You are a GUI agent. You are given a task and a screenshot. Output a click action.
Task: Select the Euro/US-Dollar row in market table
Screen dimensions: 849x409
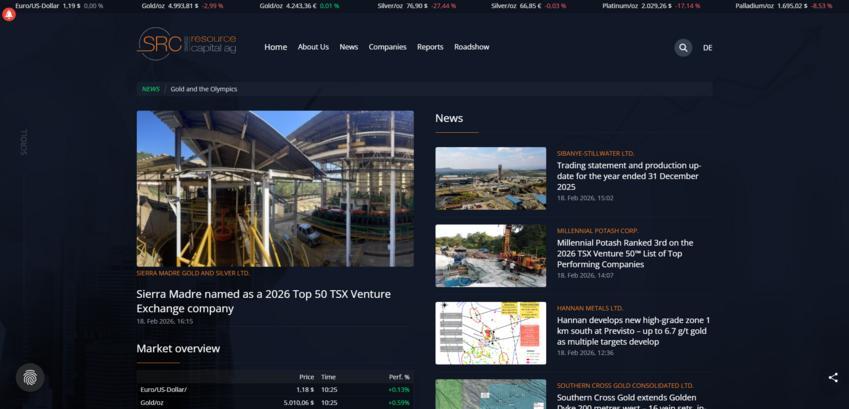(275, 389)
